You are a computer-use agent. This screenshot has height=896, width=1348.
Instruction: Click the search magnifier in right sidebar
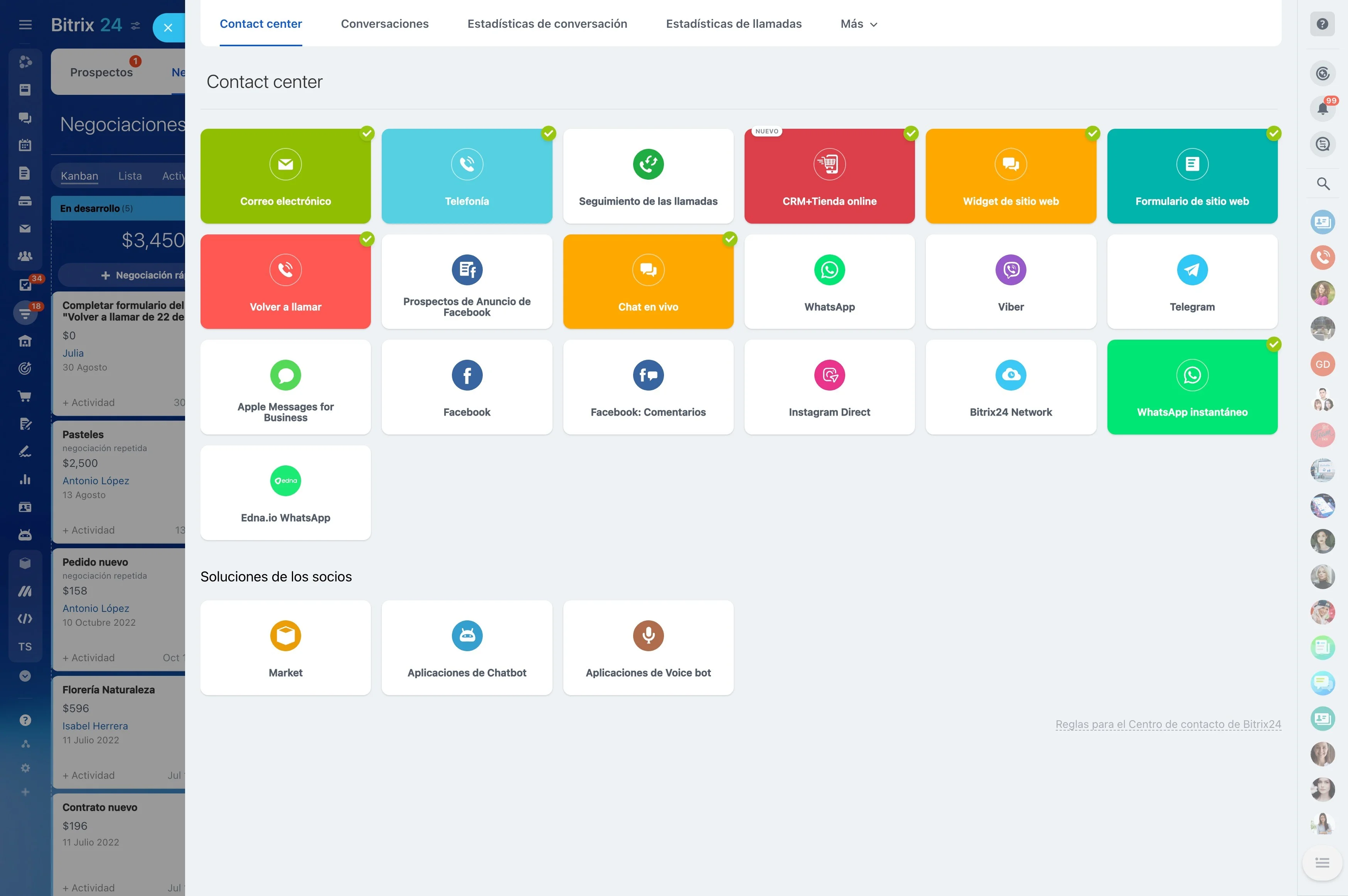tap(1322, 184)
